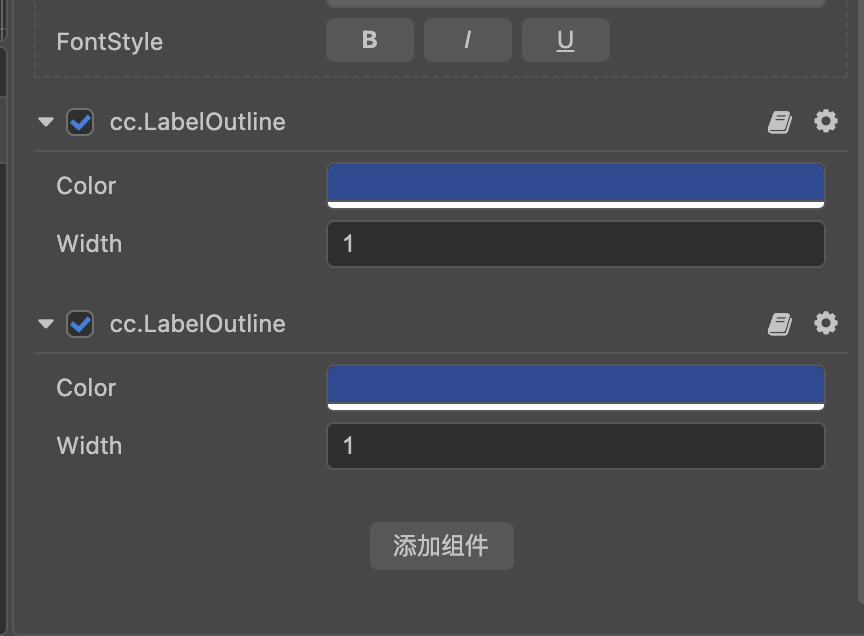The height and width of the screenshot is (636, 864).
Task: Toggle underline FontStyle button
Action: [565, 41]
